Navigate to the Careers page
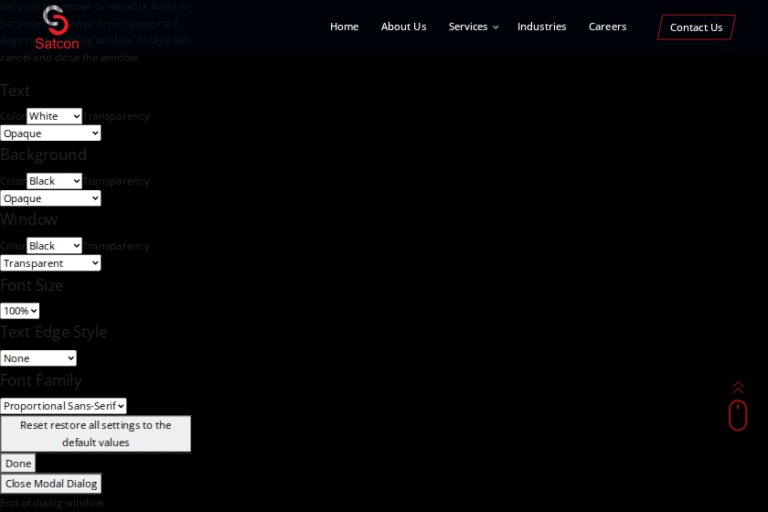 point(607,27)
